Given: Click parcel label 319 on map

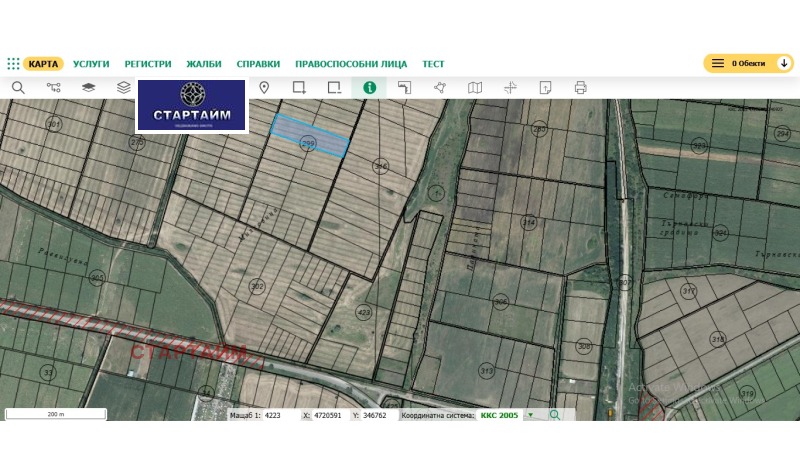Looking at the screenshot, I should 747,393.
